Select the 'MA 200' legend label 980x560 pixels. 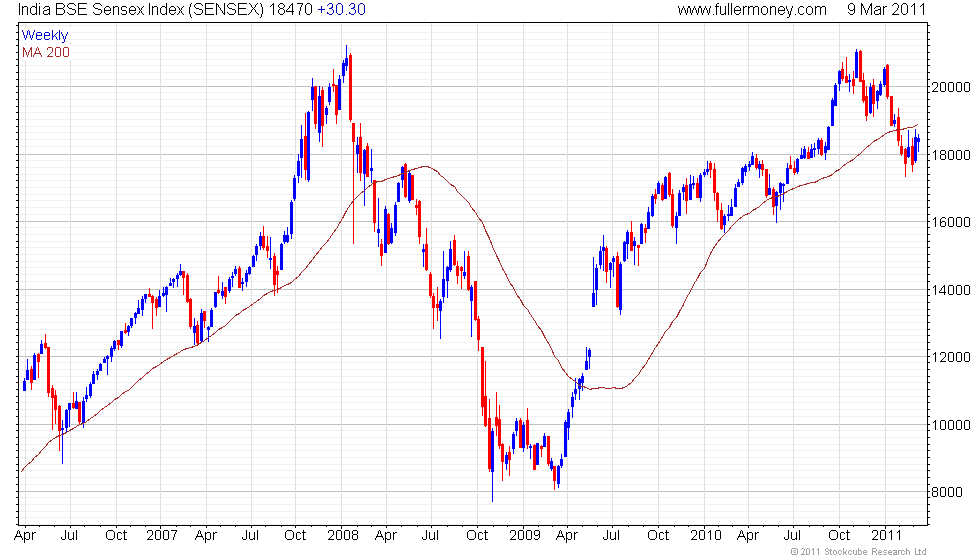pyautogui.click(x=46, y=52)
